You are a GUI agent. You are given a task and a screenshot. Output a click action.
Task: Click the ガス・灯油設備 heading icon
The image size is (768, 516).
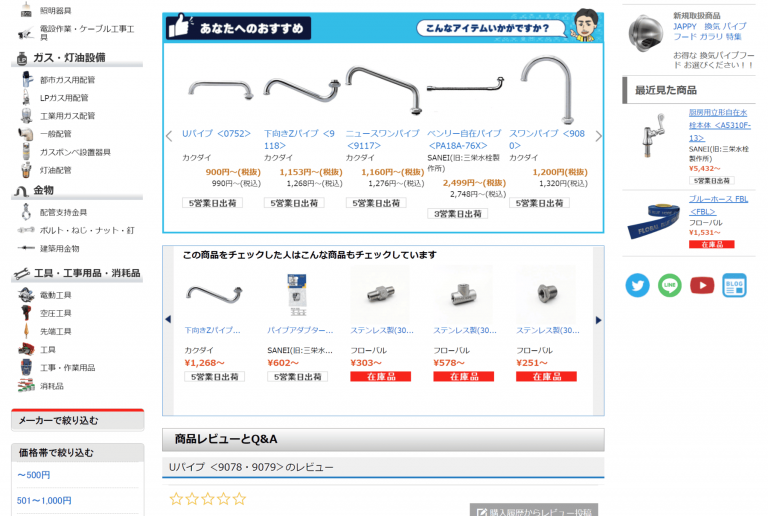[22, 58]
